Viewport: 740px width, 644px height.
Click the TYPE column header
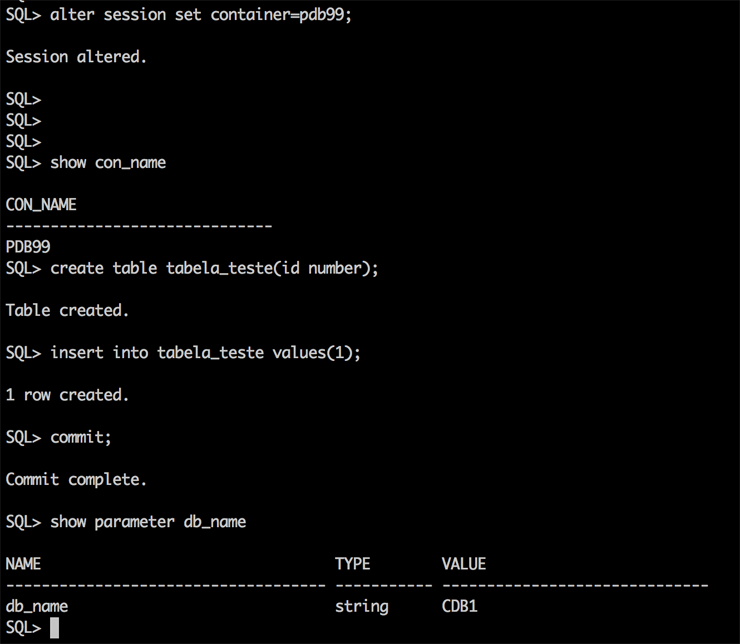[352, 564]
